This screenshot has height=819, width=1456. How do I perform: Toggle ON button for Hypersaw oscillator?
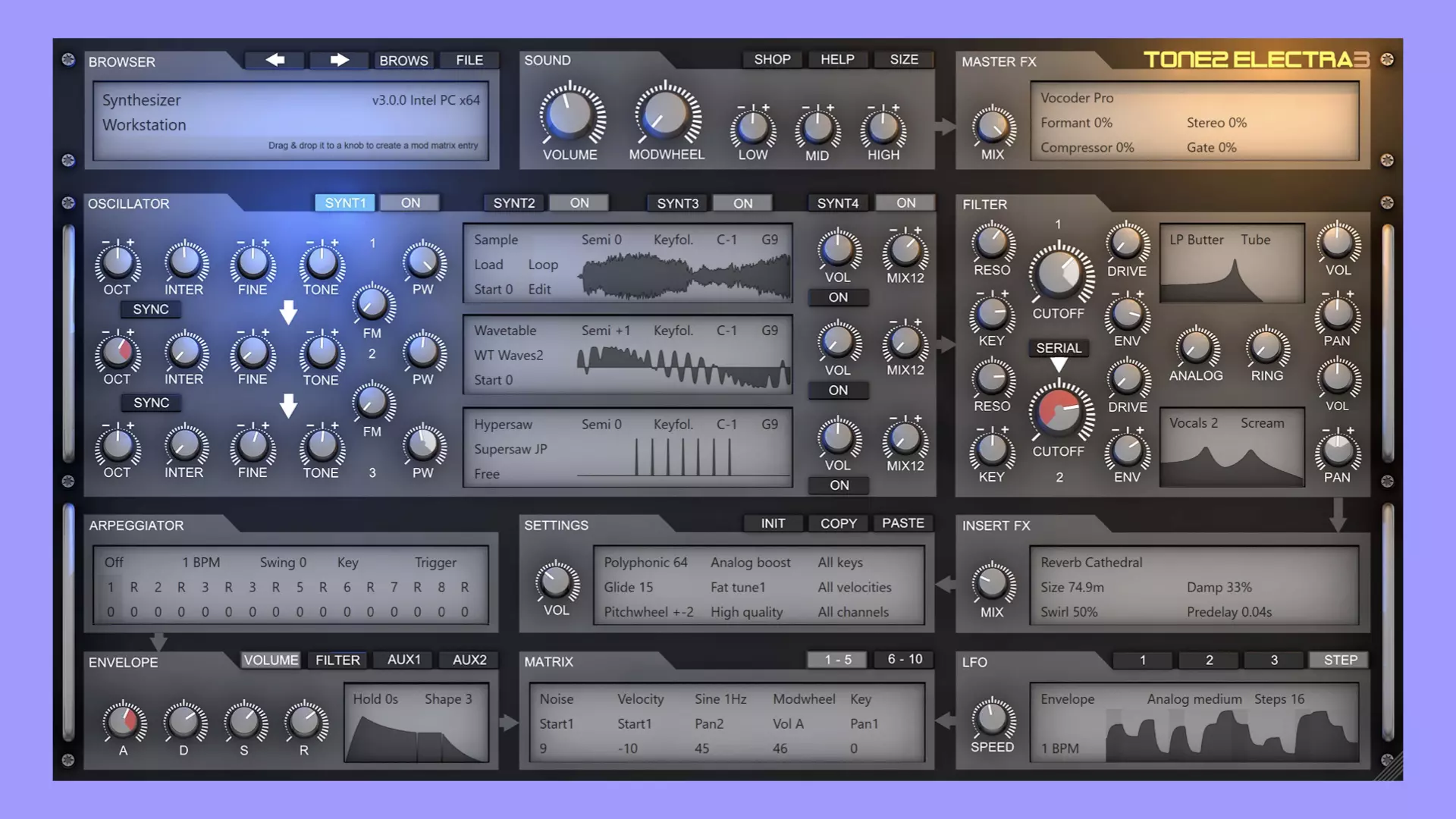coord(839,485)
